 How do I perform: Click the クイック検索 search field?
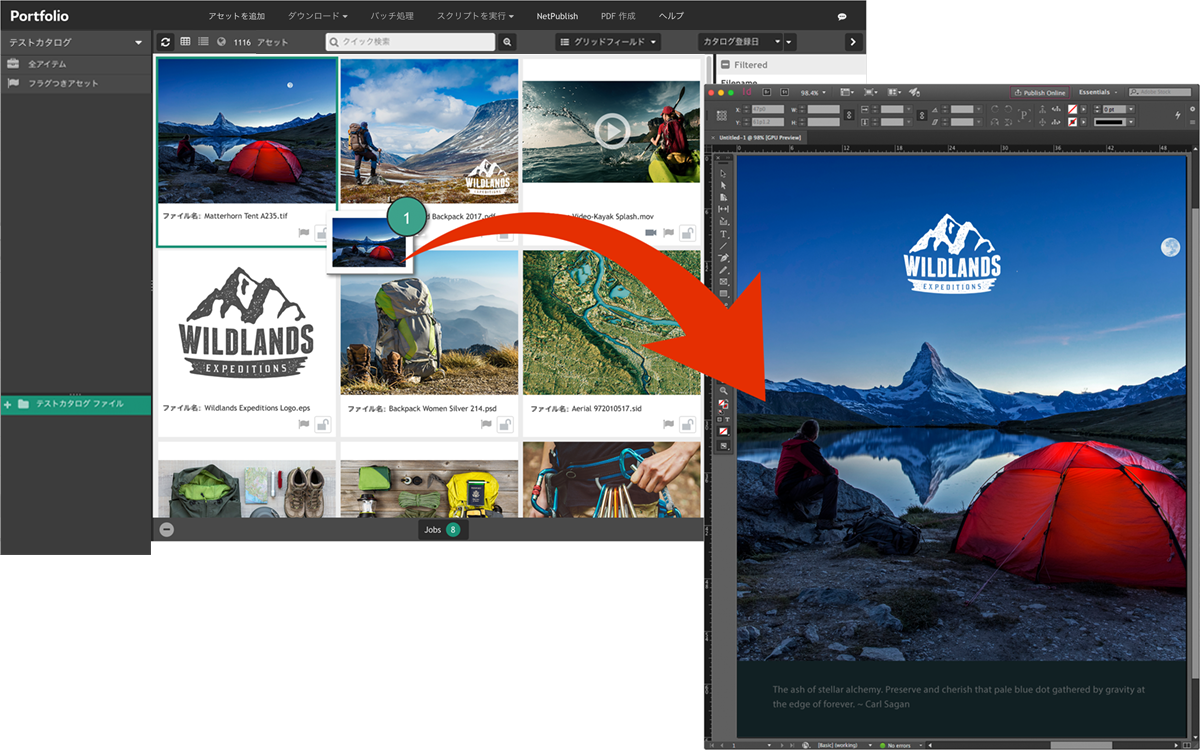click(410, 42)
